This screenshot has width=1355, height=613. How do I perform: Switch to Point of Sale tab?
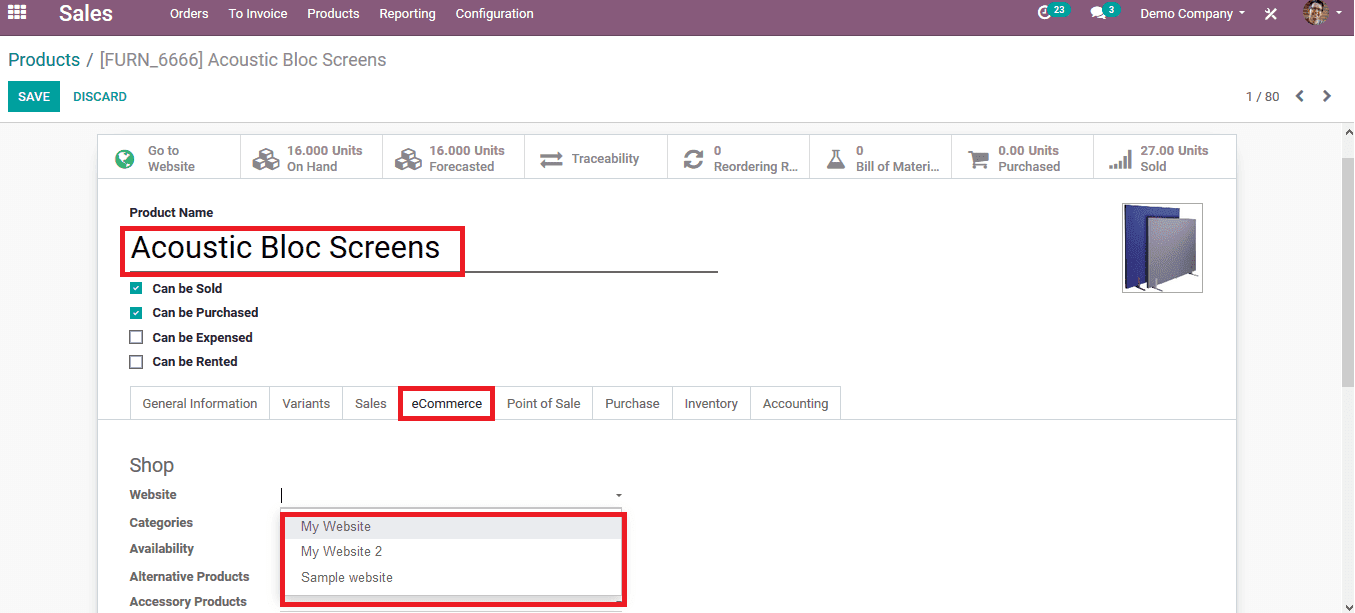tap(543, 403)
